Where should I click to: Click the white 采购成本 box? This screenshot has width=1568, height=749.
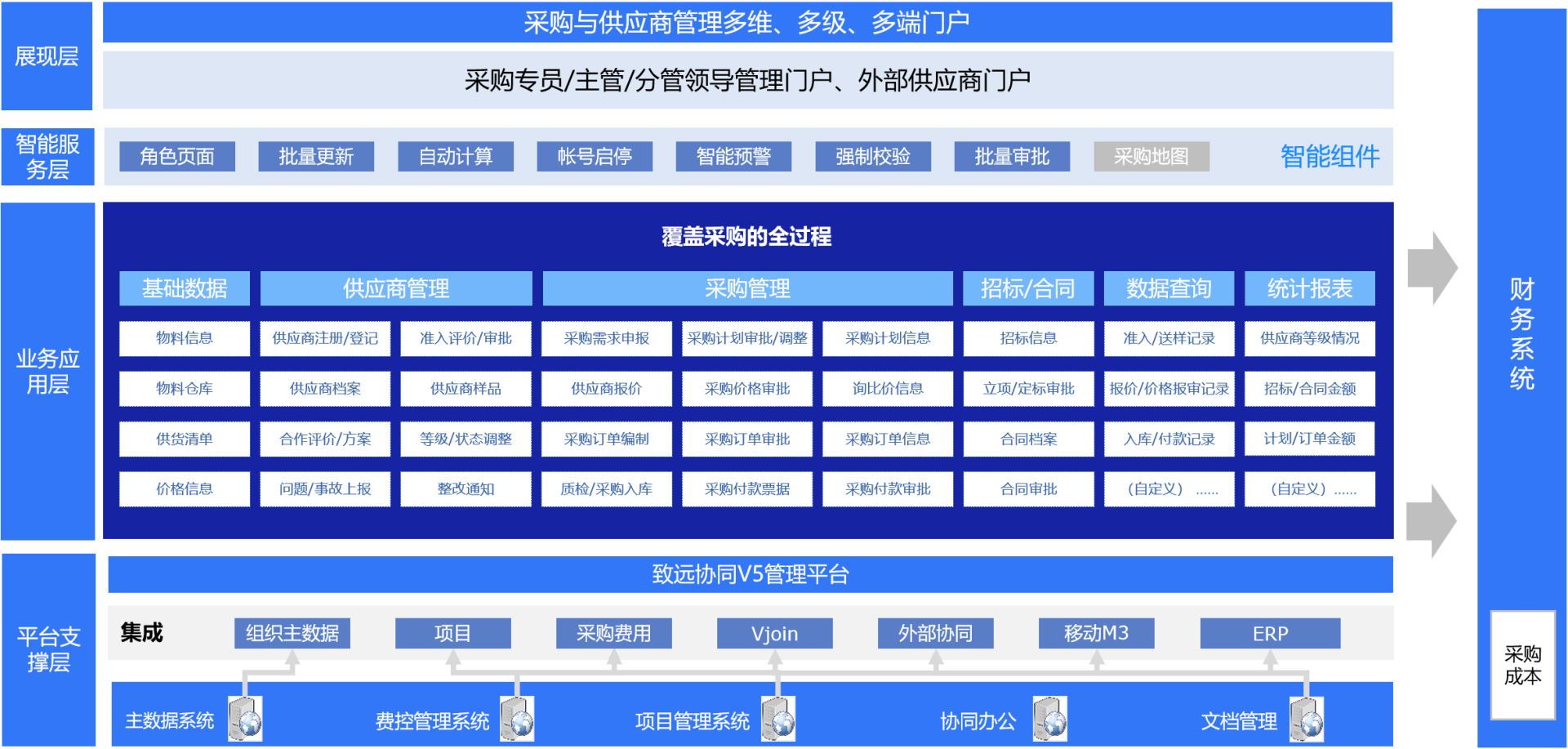click(x=1522, y=665)
